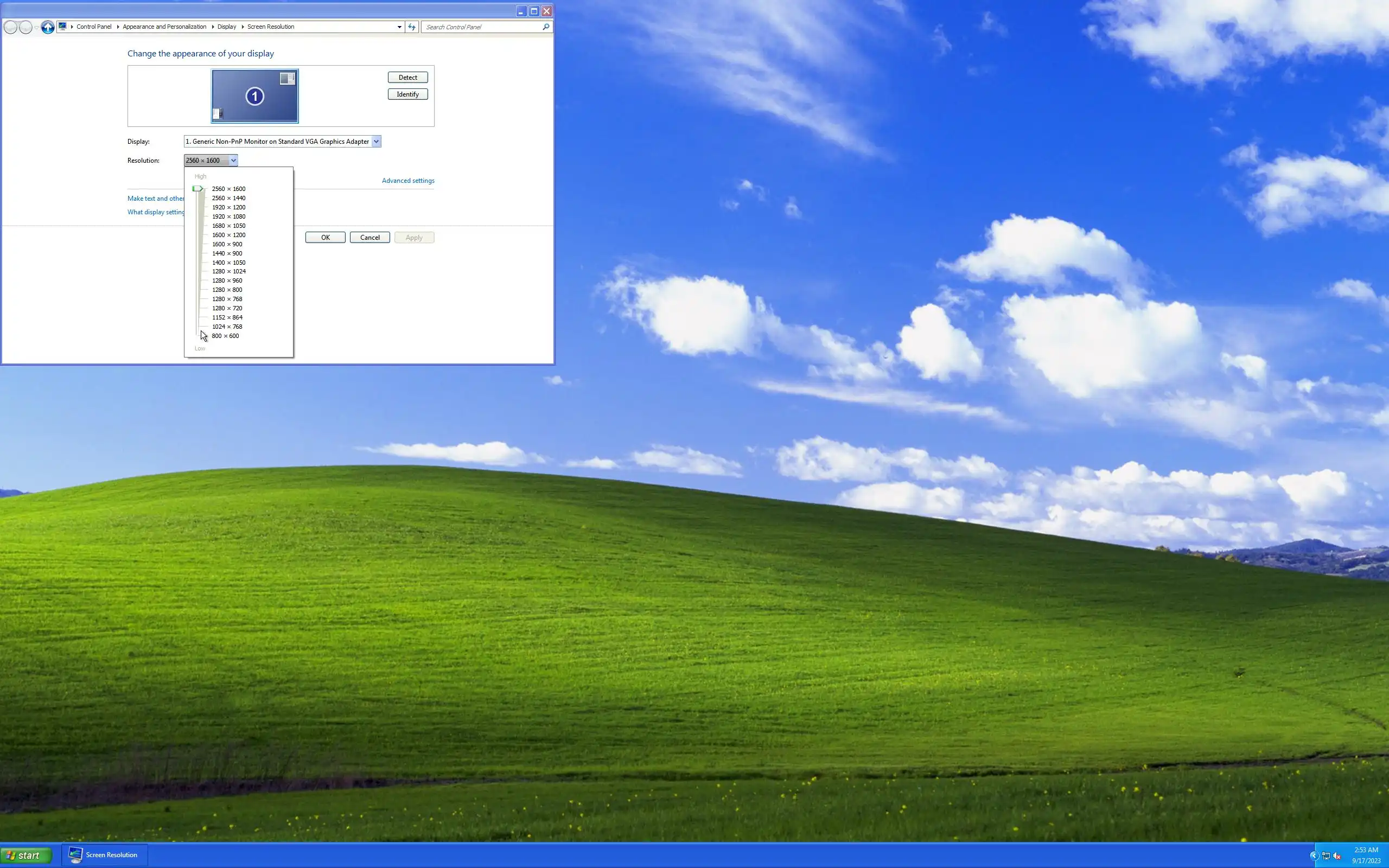1389x868 pixels.
Task: Click the muted volume tray icon
Action: 1337,856
